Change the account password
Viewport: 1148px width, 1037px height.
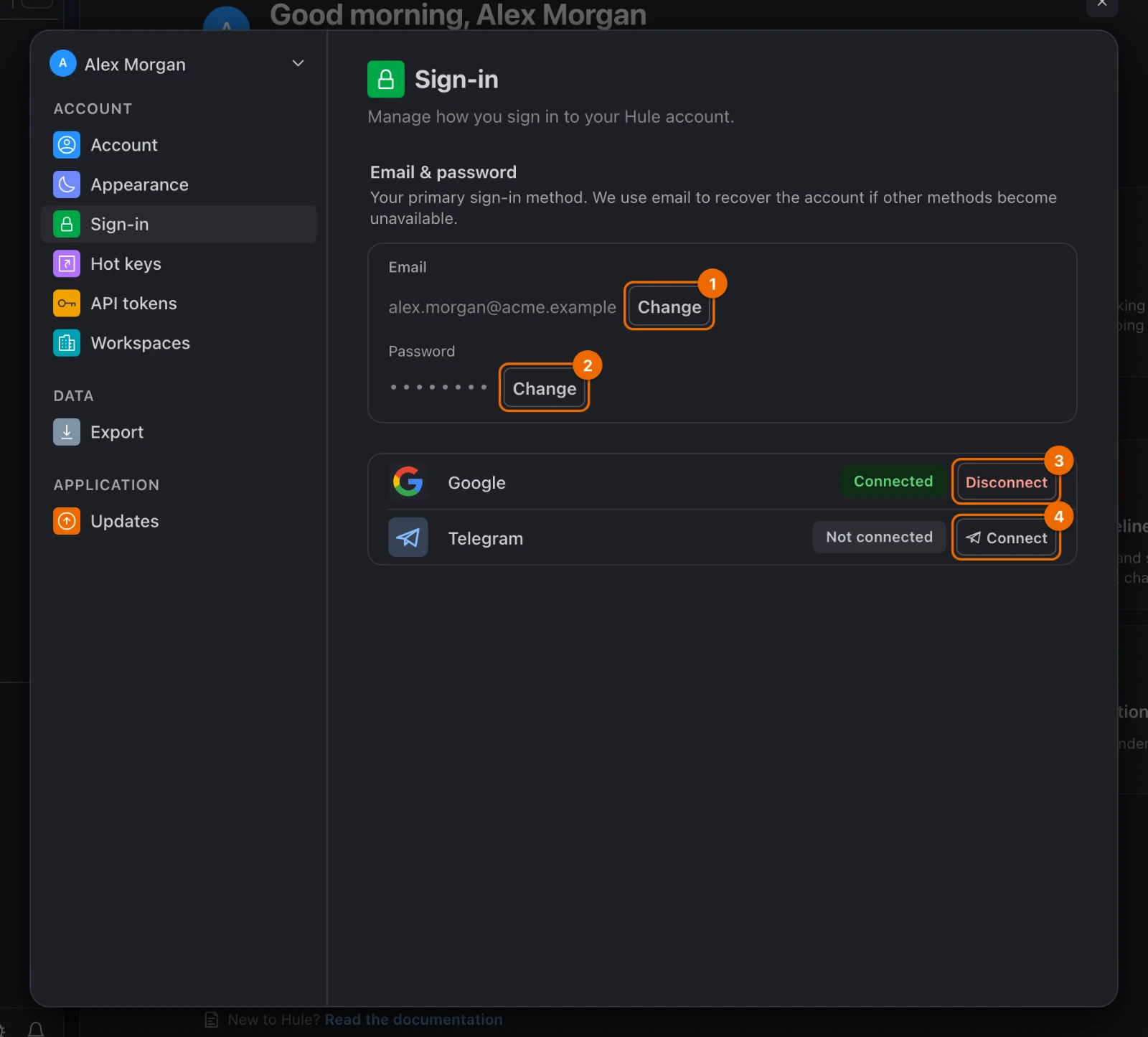click(545, 389)
